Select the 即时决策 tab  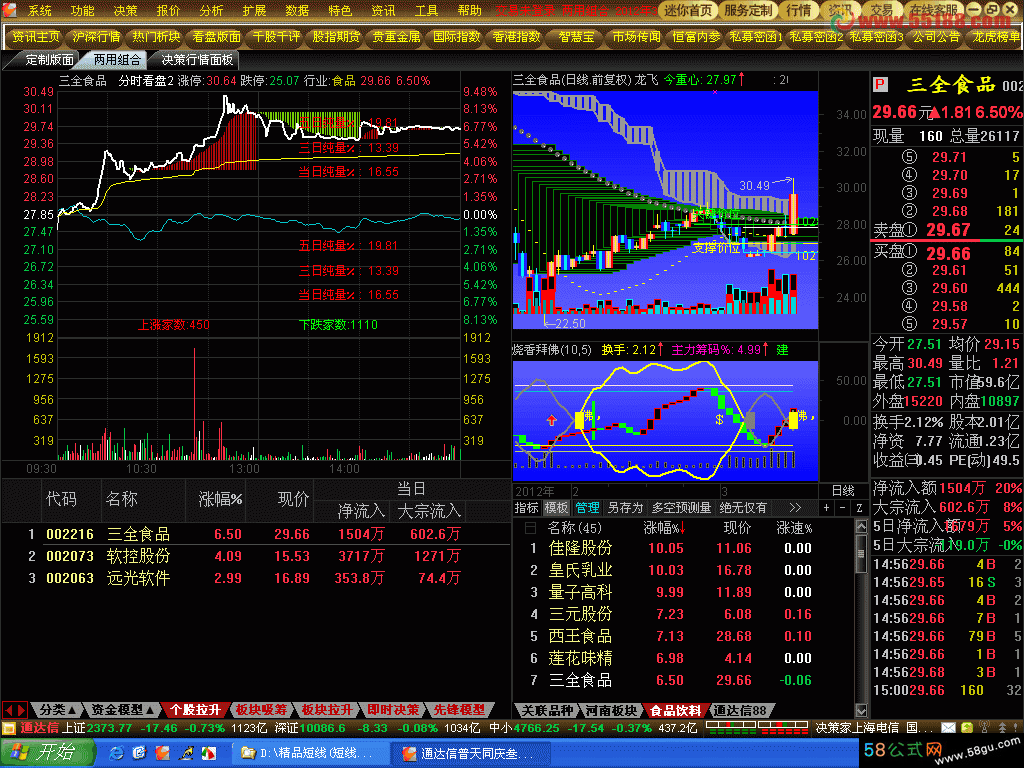tap(393, 710)
